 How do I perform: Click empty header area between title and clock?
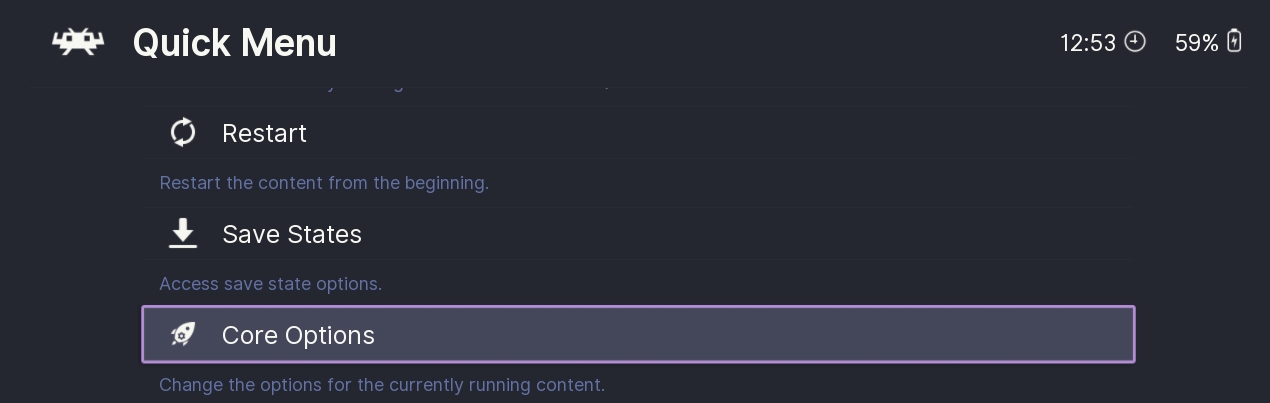tap(700, 43)
